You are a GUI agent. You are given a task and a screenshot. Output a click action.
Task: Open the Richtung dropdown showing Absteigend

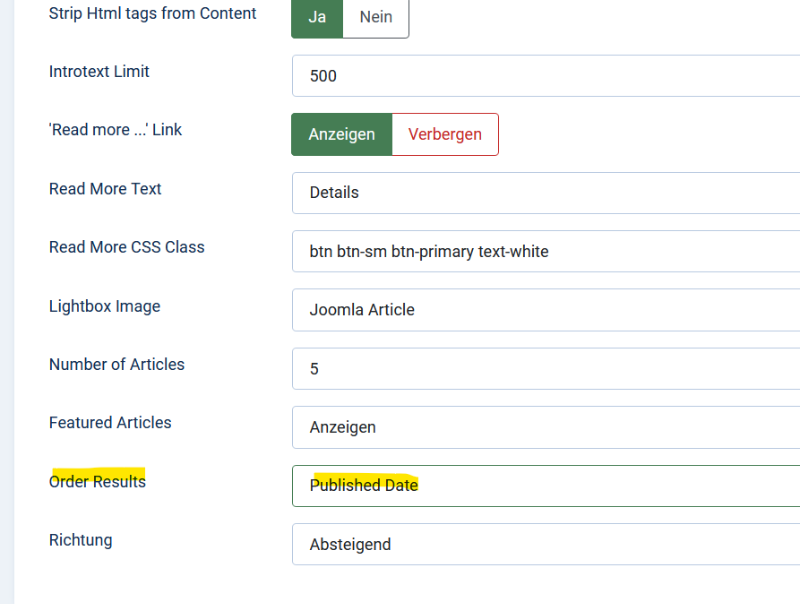point(546,544)
